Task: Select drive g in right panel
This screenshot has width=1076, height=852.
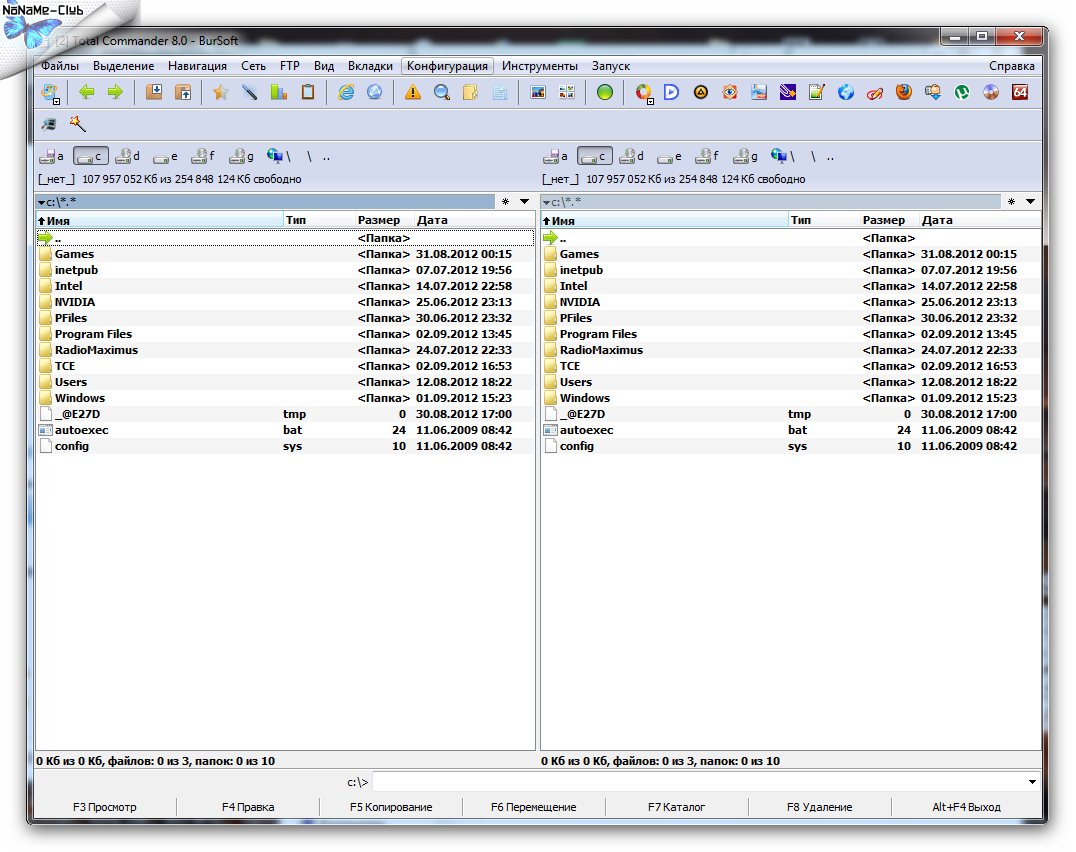Action: tap(745, 156)
